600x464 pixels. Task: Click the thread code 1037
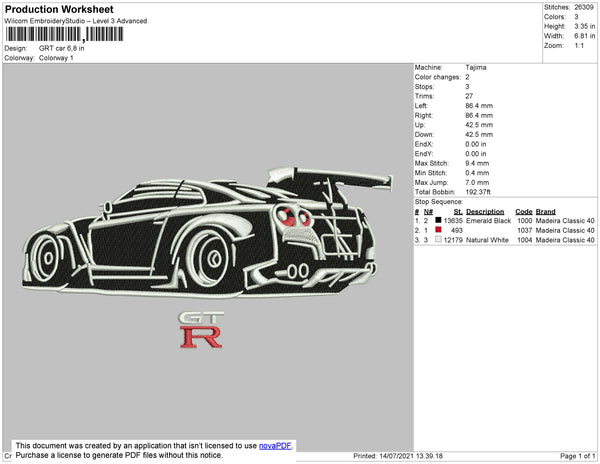(x=524, y=230)
